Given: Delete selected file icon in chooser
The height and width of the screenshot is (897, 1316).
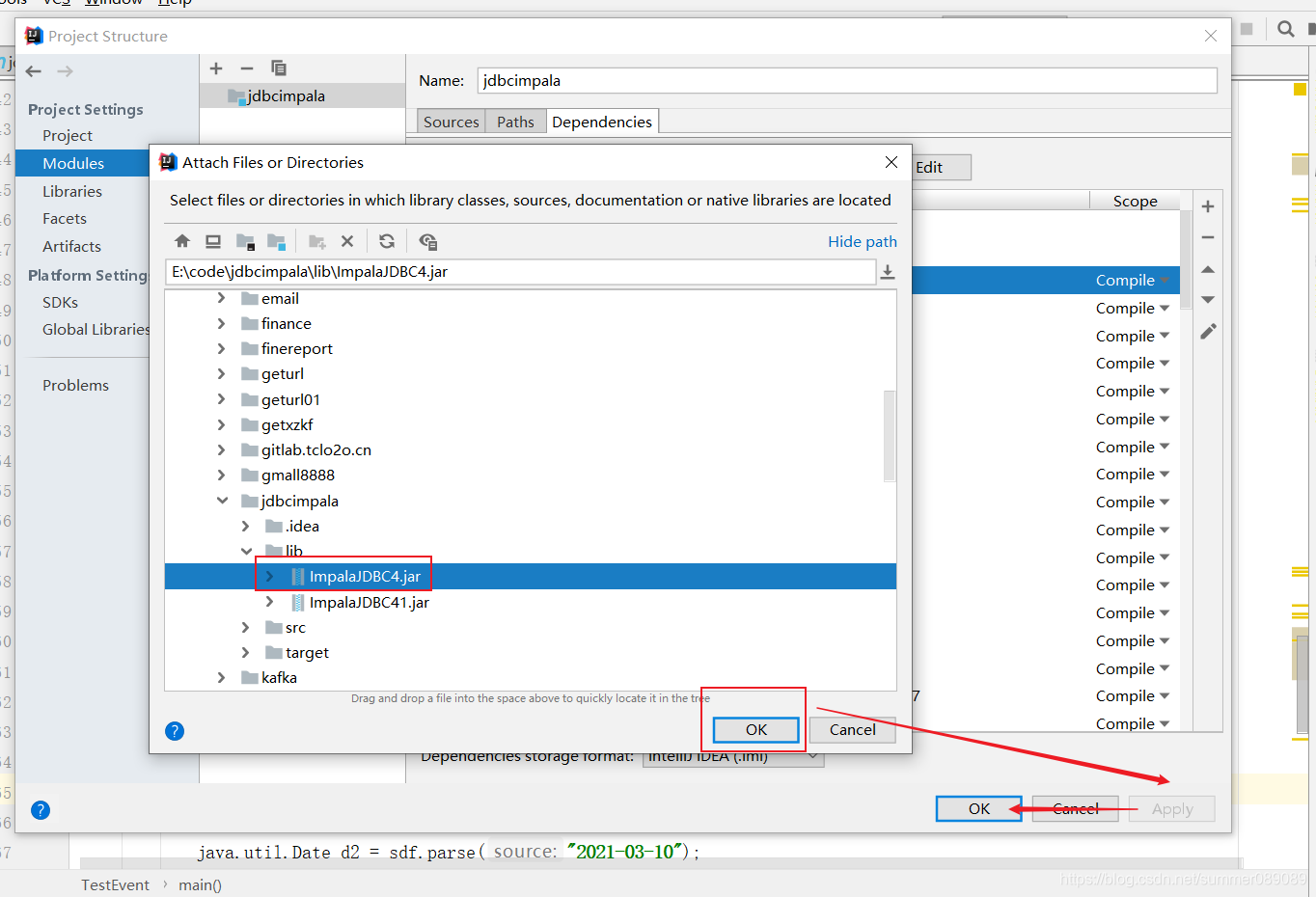Looking at the screenshot, I should 347,241.
